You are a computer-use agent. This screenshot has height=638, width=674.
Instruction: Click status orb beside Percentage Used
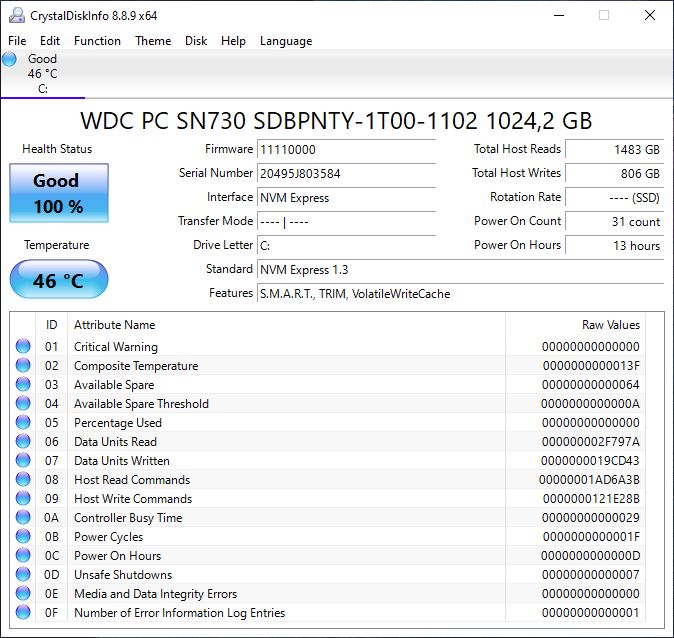23,422
